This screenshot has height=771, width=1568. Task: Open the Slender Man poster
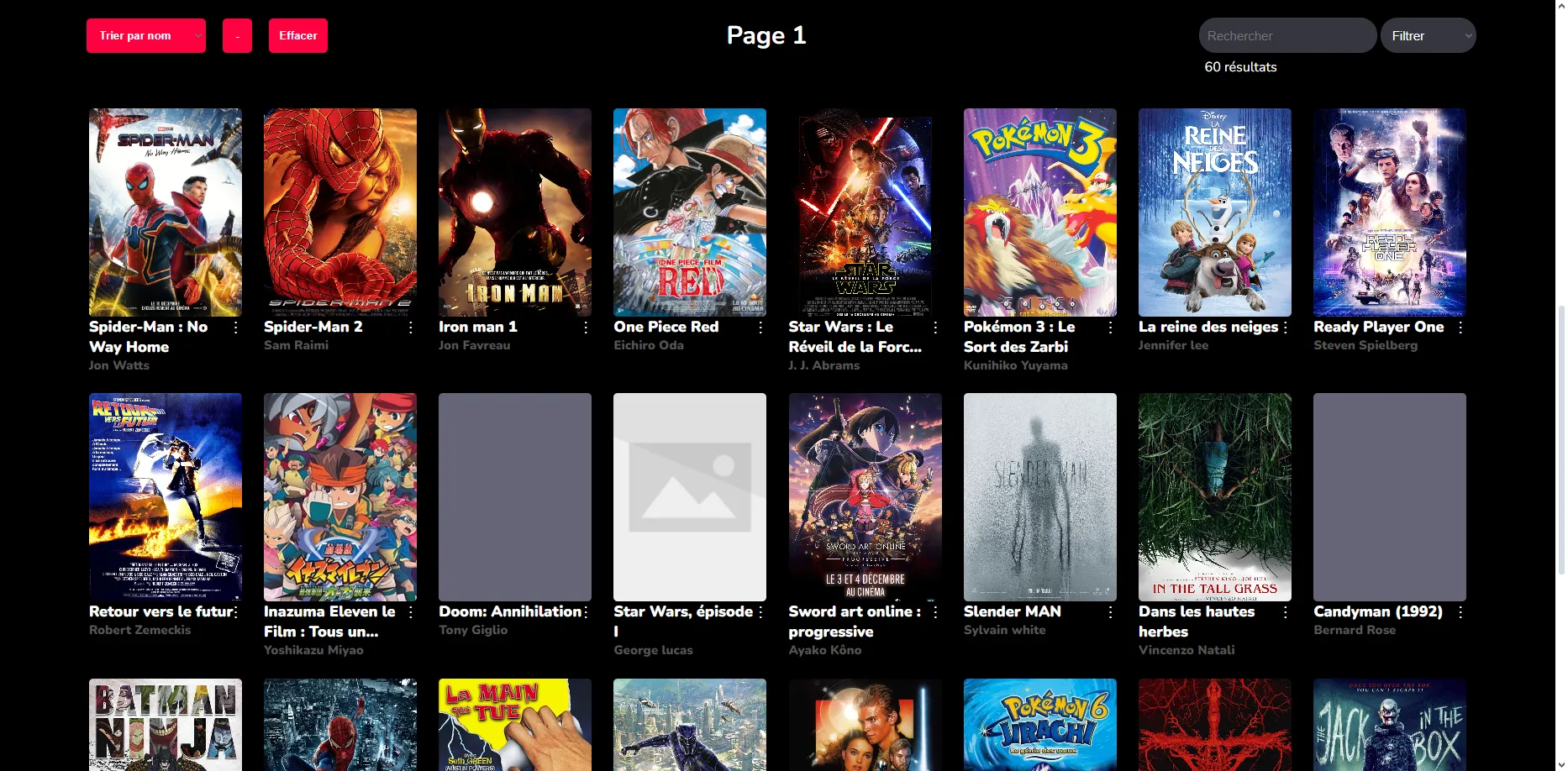[1040, 497]
